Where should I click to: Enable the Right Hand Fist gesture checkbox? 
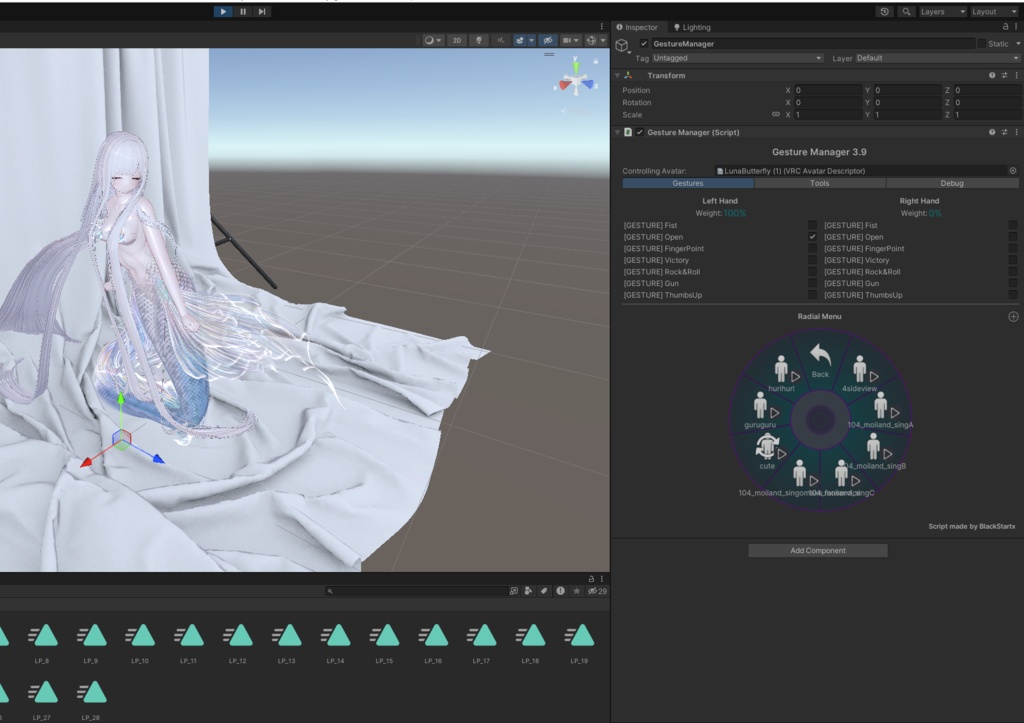[1013, 225]
